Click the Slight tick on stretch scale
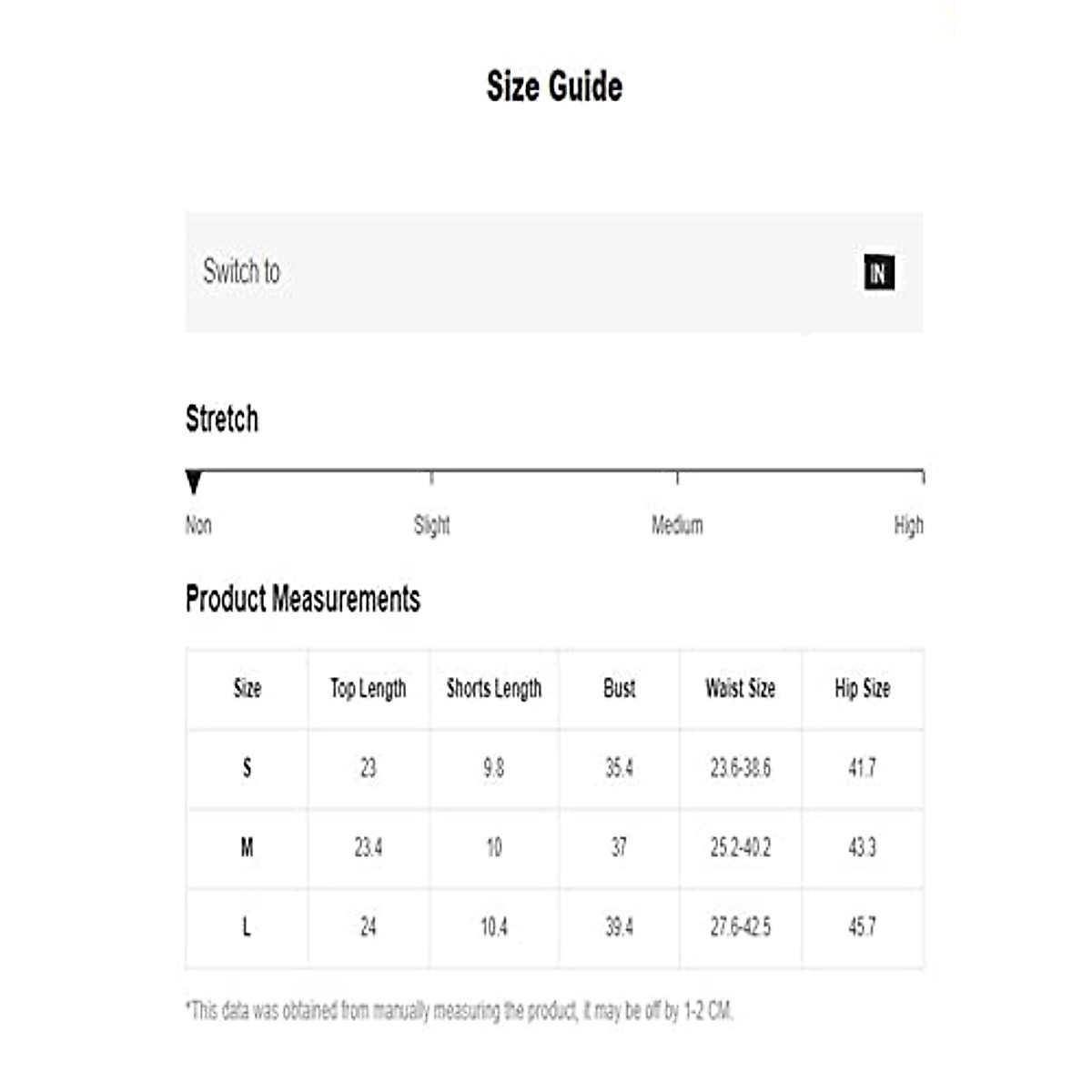This screenshot has width=1092, height=1092. [x=431, y=477]
